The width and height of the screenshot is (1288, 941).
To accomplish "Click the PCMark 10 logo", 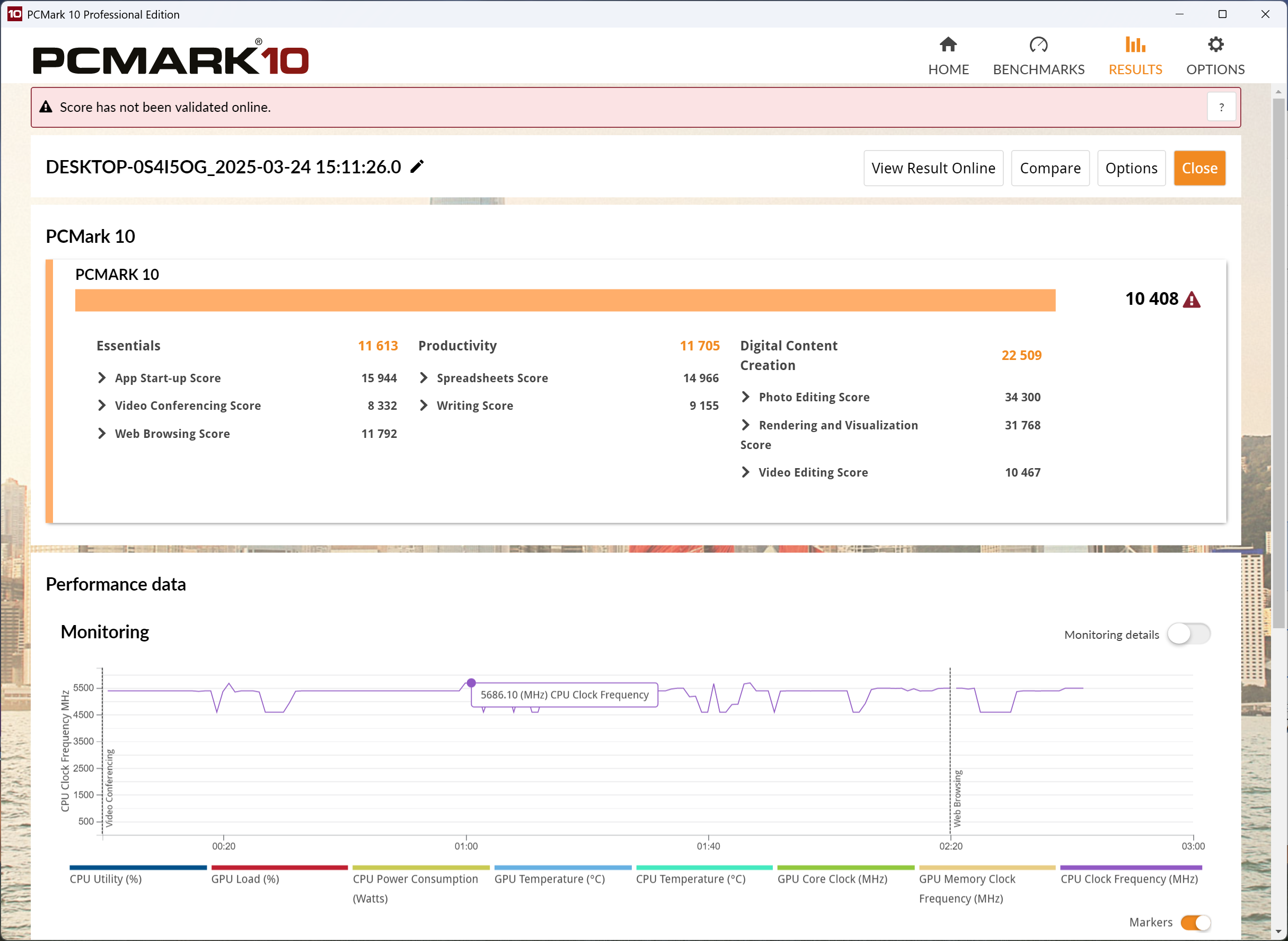I will click(x=171, y=58).
